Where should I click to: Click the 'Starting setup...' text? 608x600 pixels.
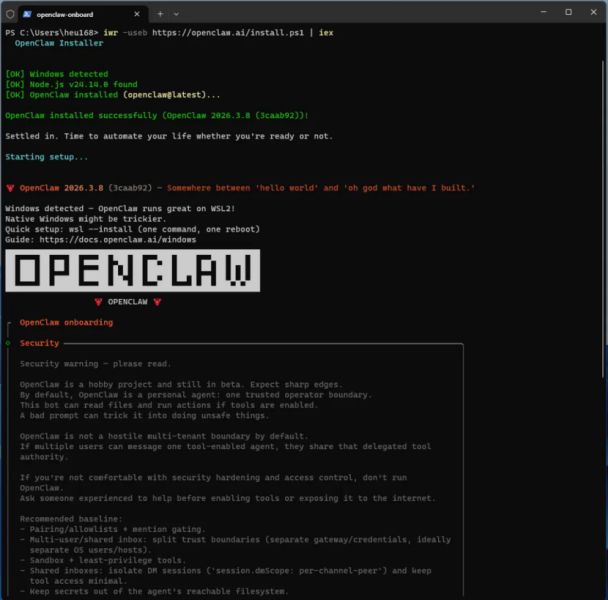click(x=47, y=157)
